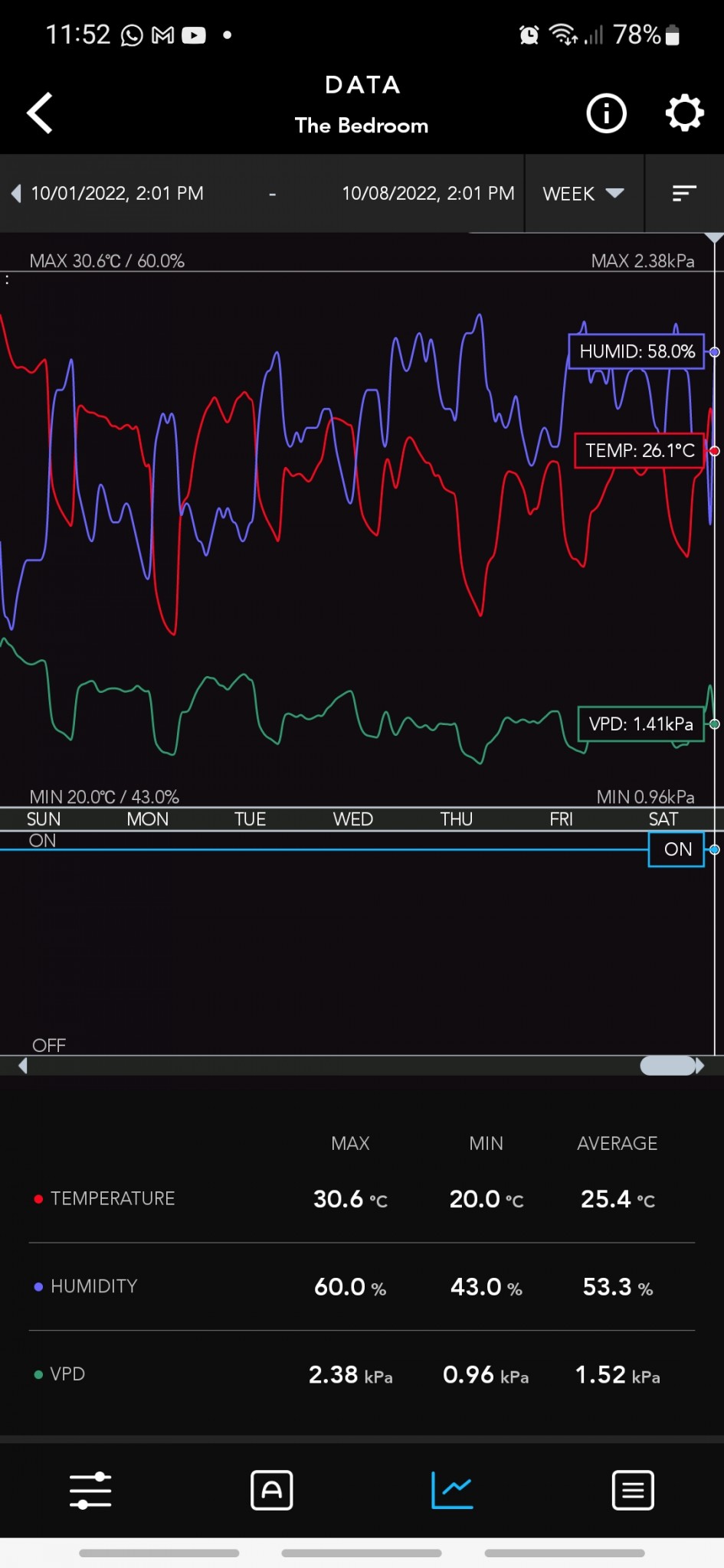Expand the WEEK range dropdown
The height and width of the screenshot is (1568, 724).
tap(583, 194)
